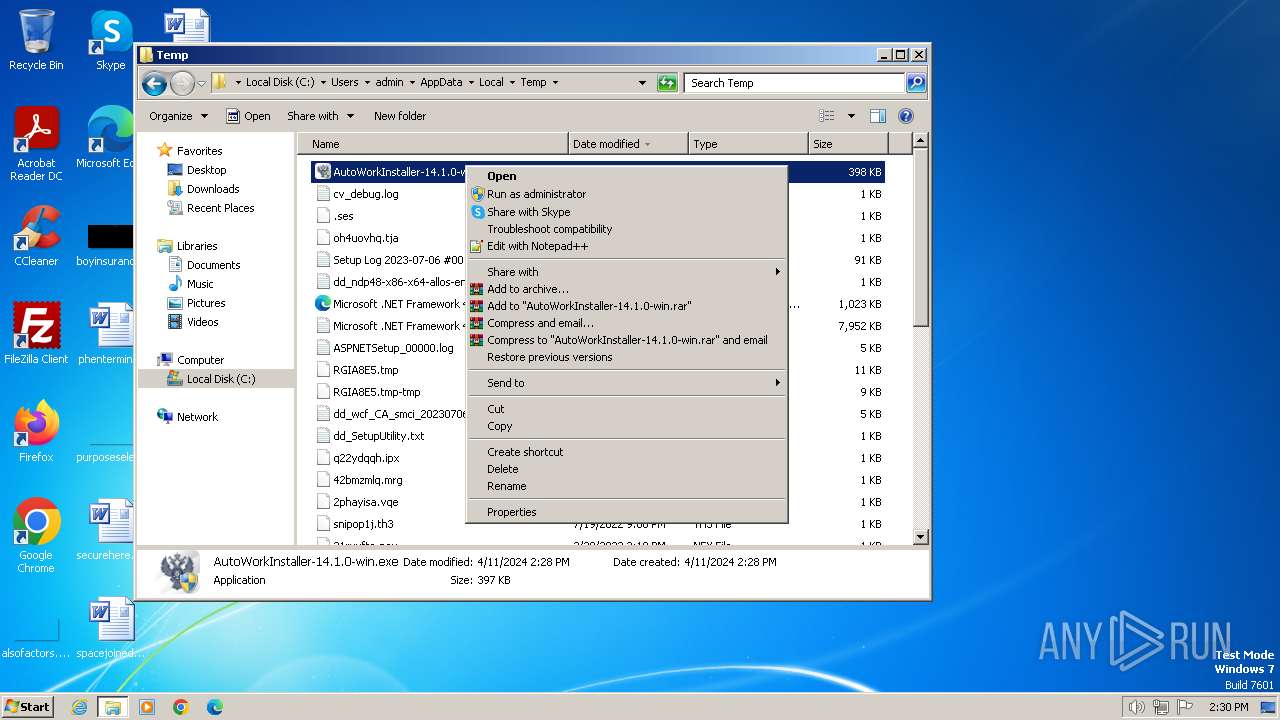Click the Forward navigation arrow in Explorer
The height and width of the screenshot is (720, 1280).
182,83
